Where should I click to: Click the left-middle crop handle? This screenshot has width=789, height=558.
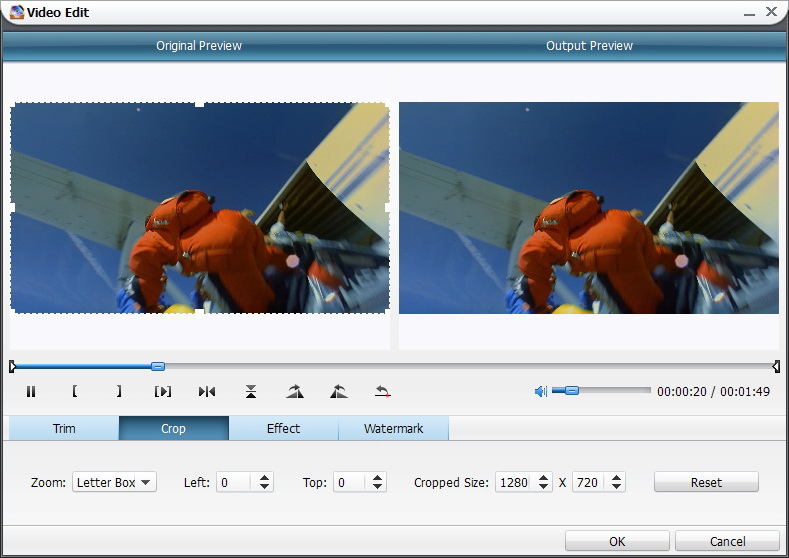pyautogui.click(x=12, y=207)
